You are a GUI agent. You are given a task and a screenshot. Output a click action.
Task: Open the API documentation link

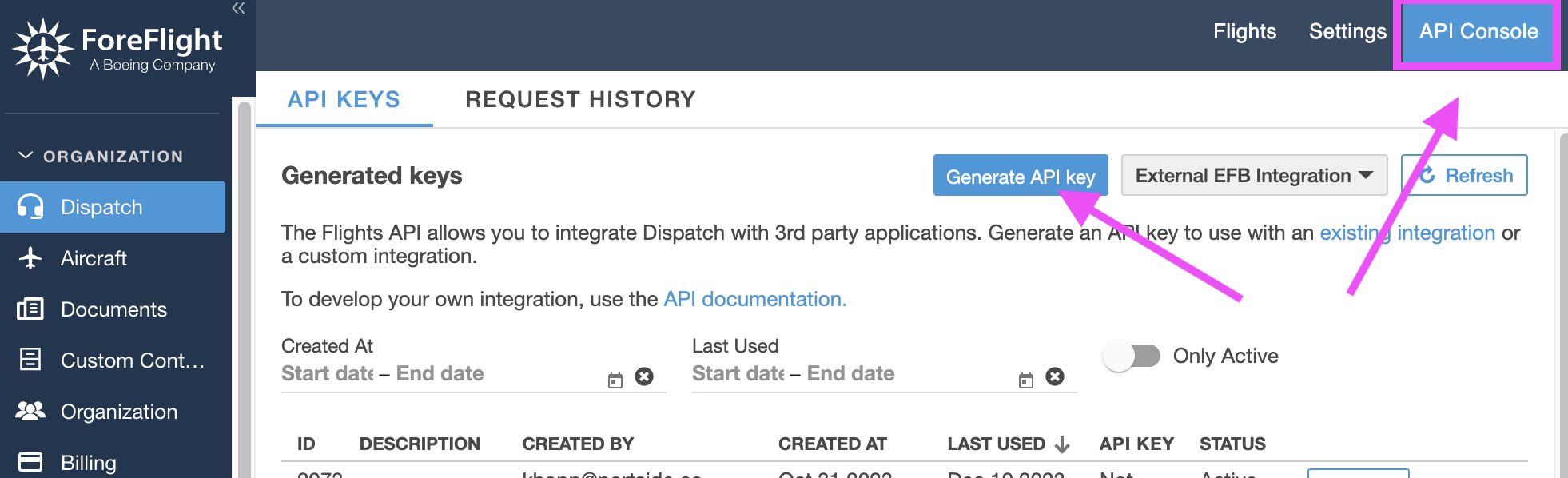point(755,299)
